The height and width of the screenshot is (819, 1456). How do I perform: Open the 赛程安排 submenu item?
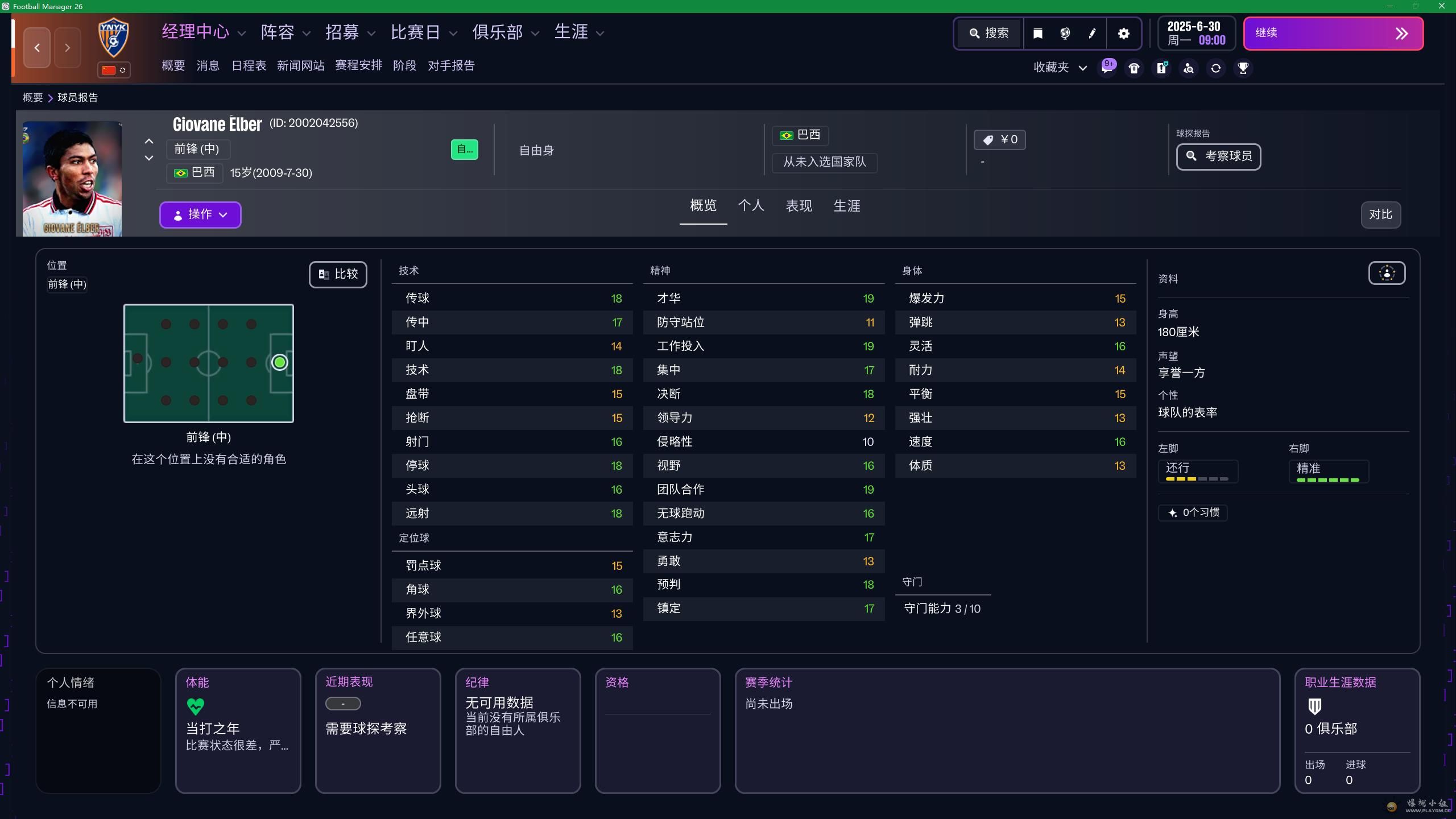[358, 66]
